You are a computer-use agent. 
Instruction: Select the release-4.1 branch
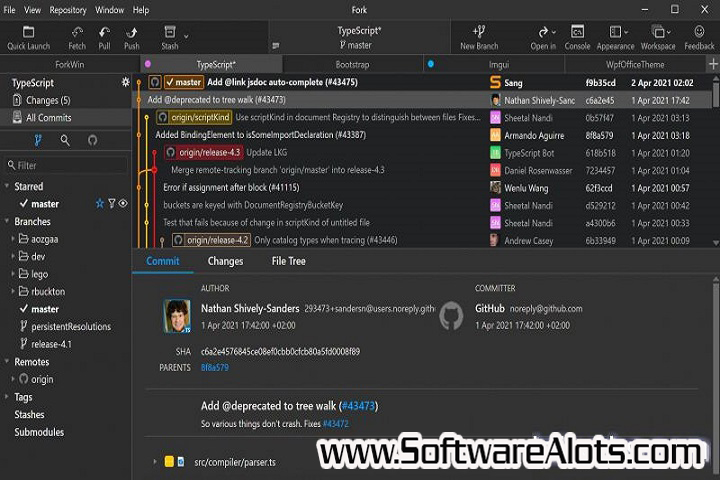66,344
